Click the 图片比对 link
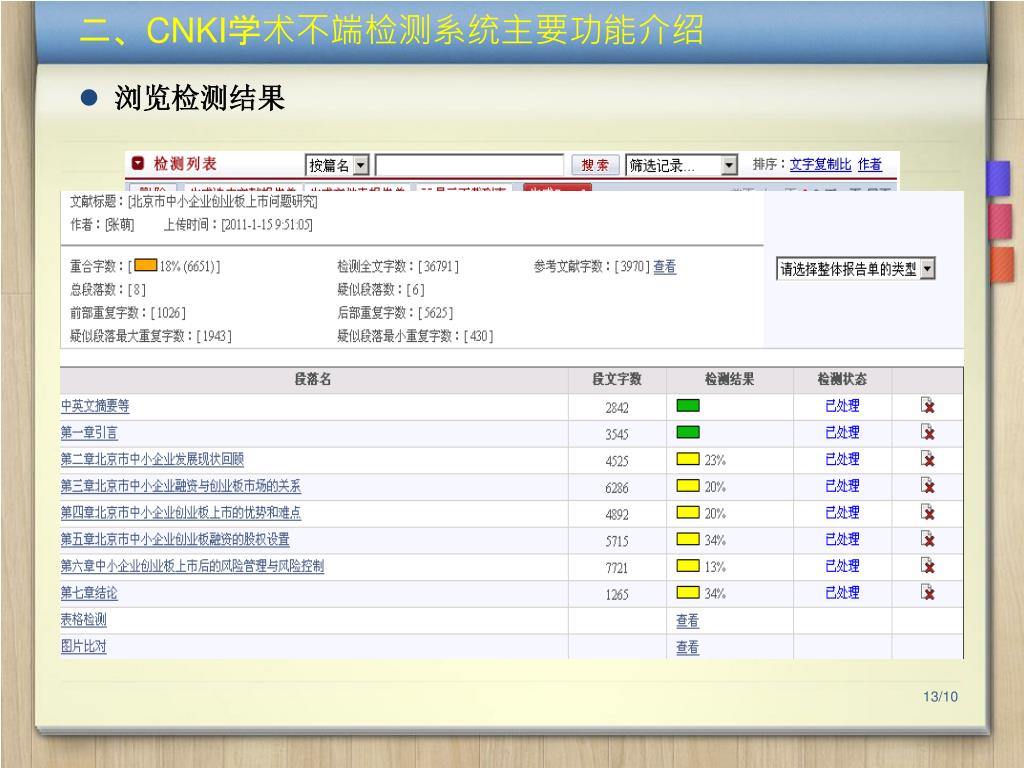The image size is (1024, 768). (83, 647)
